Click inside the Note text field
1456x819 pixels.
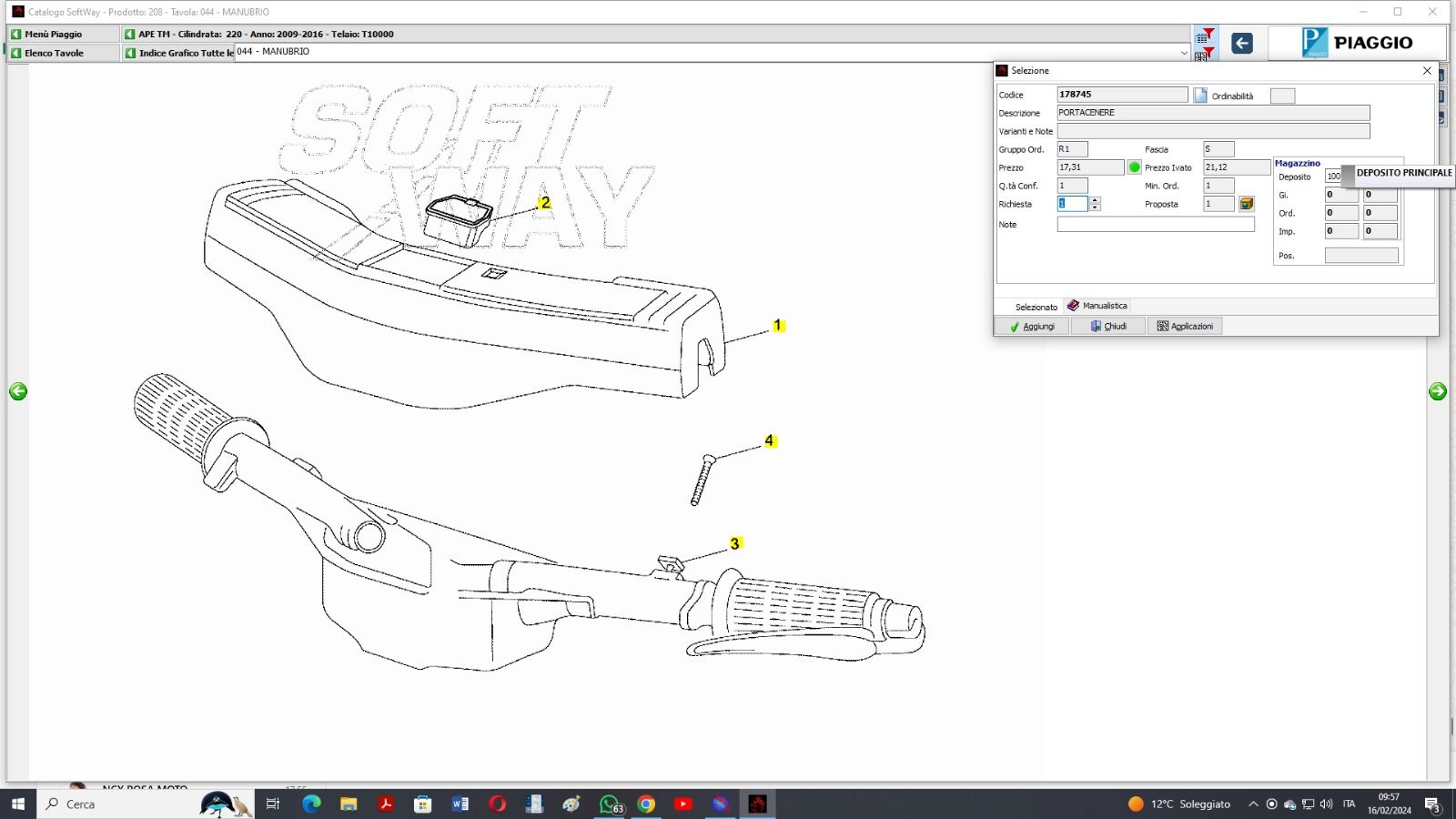pos(1155,225)
